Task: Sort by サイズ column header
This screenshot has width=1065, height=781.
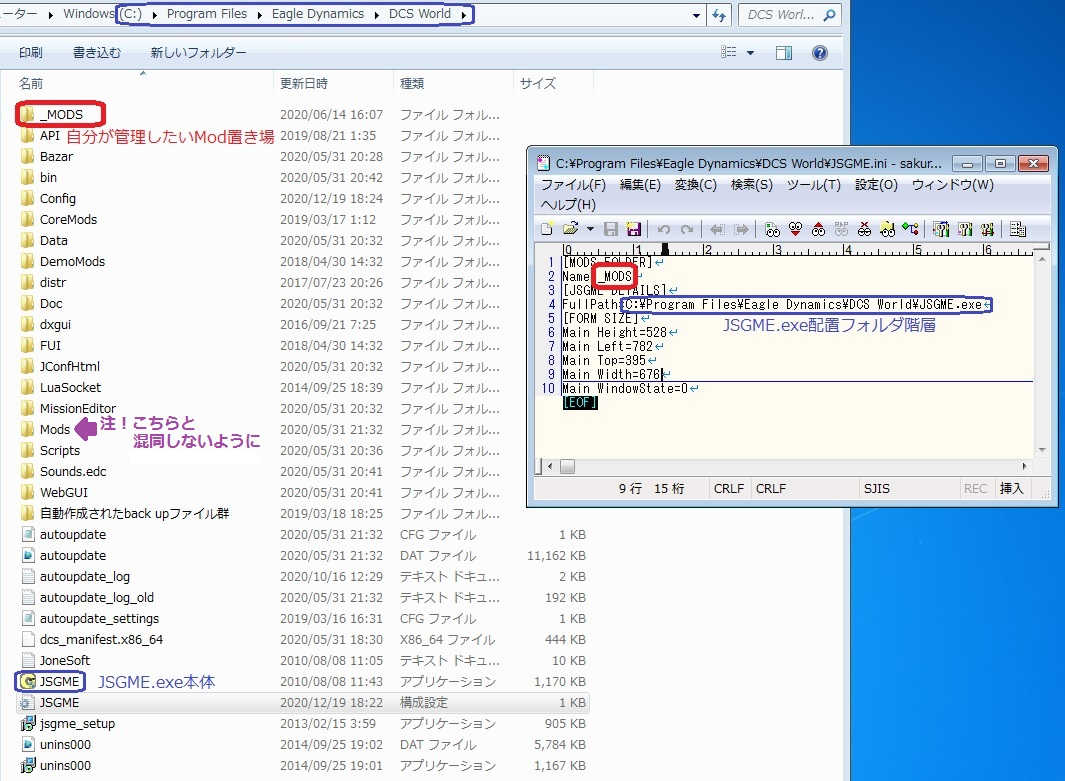Action: click(537, 83)
